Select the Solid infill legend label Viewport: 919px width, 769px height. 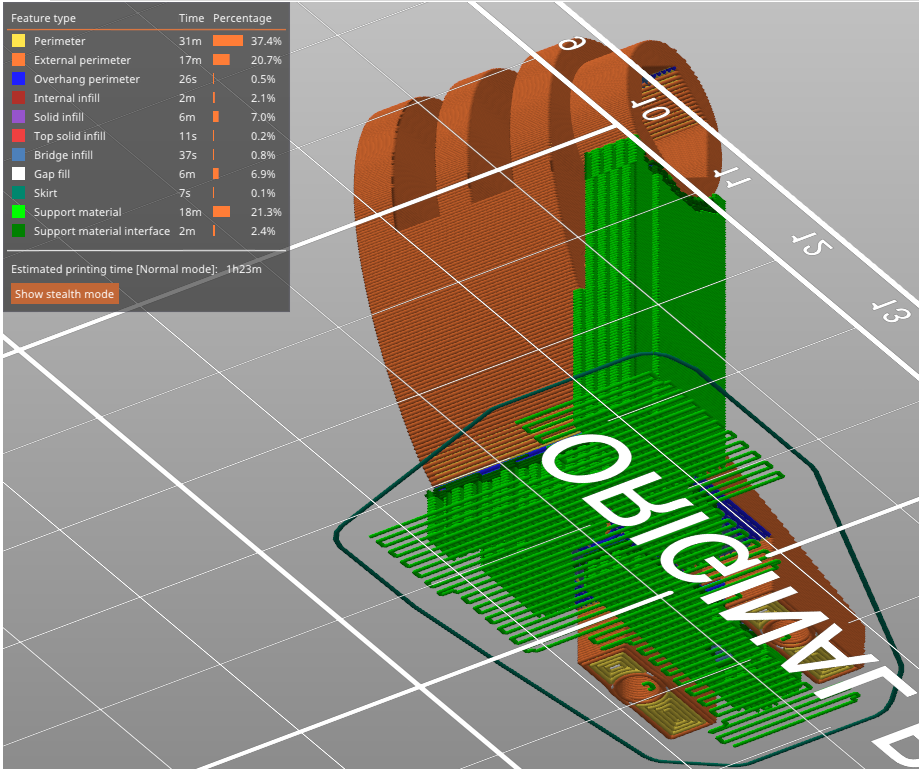tap(59, 117)
